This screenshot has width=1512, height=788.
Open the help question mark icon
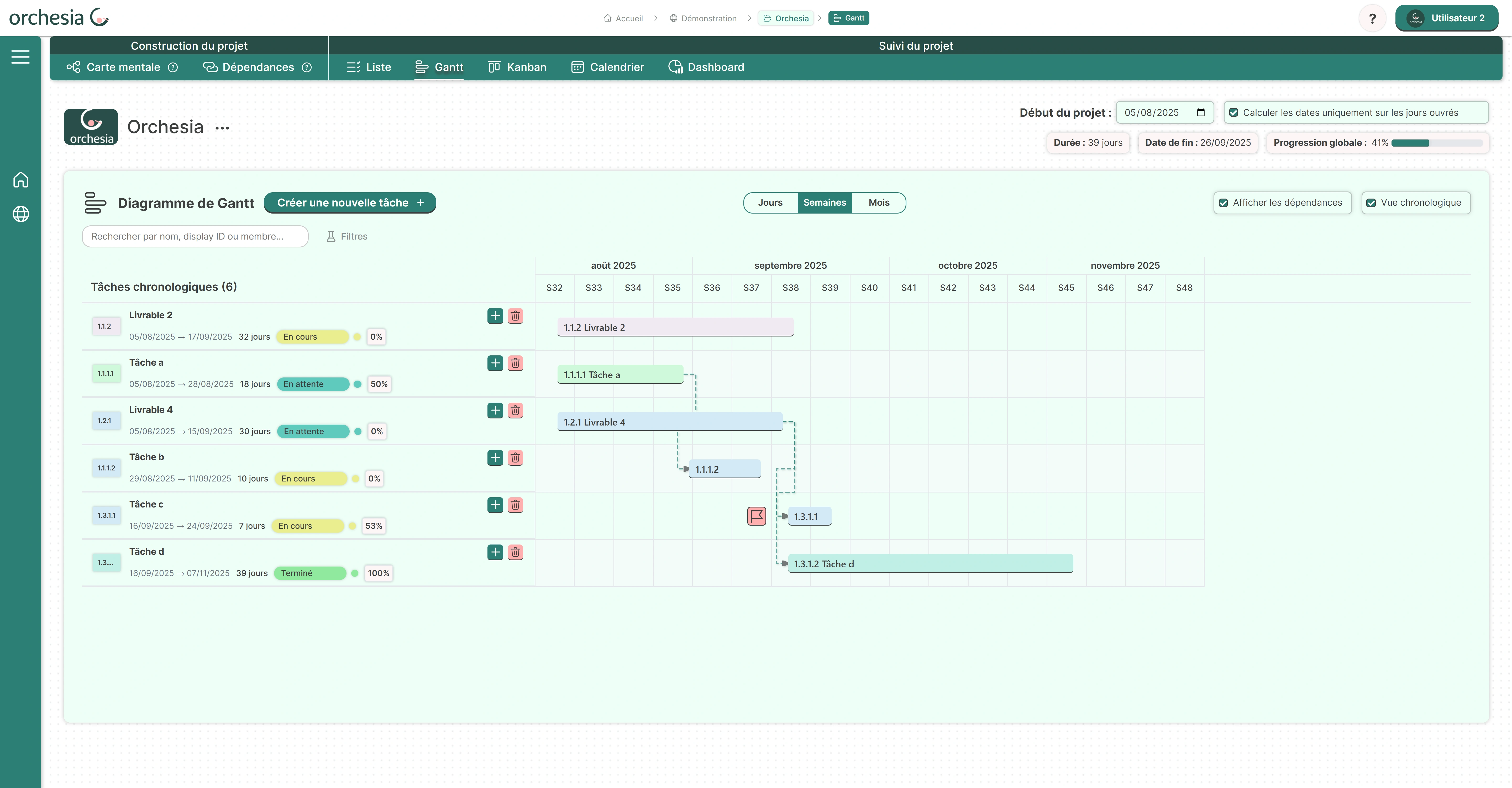point(1373,18)
